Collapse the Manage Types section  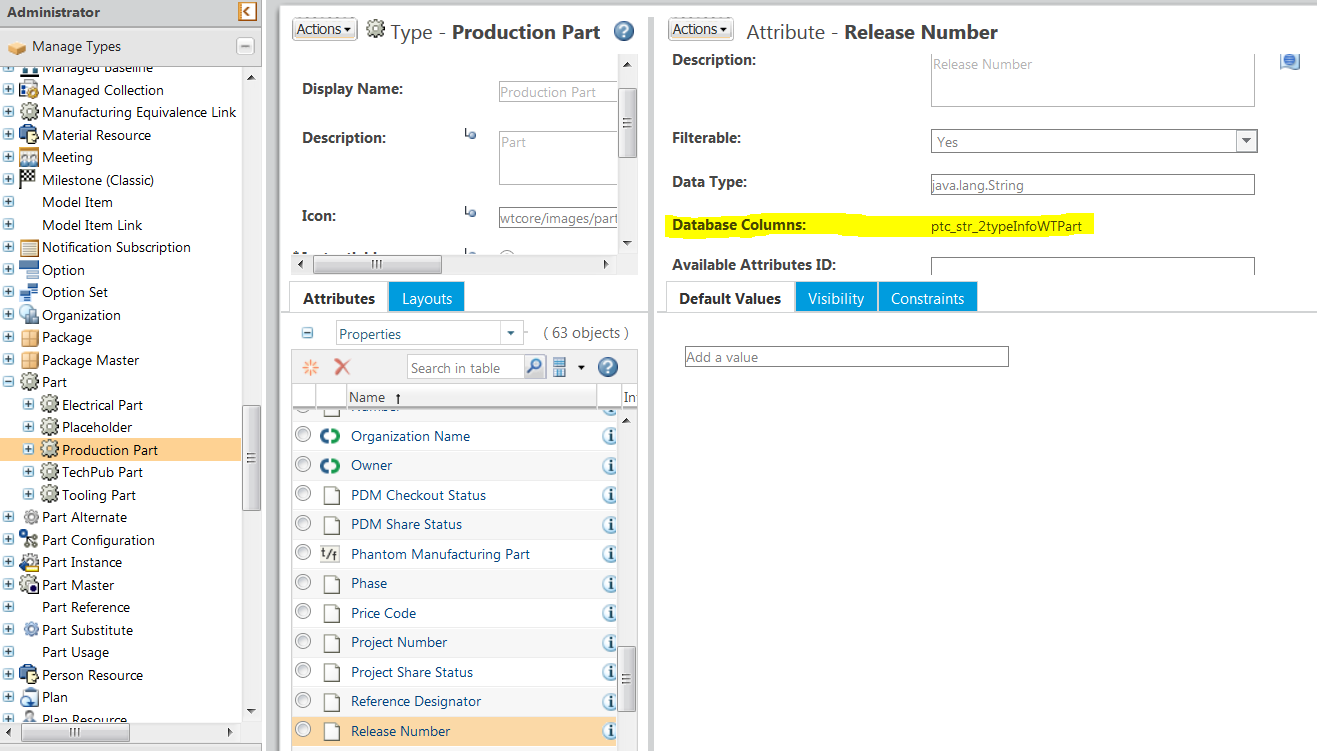coord(245,46)
